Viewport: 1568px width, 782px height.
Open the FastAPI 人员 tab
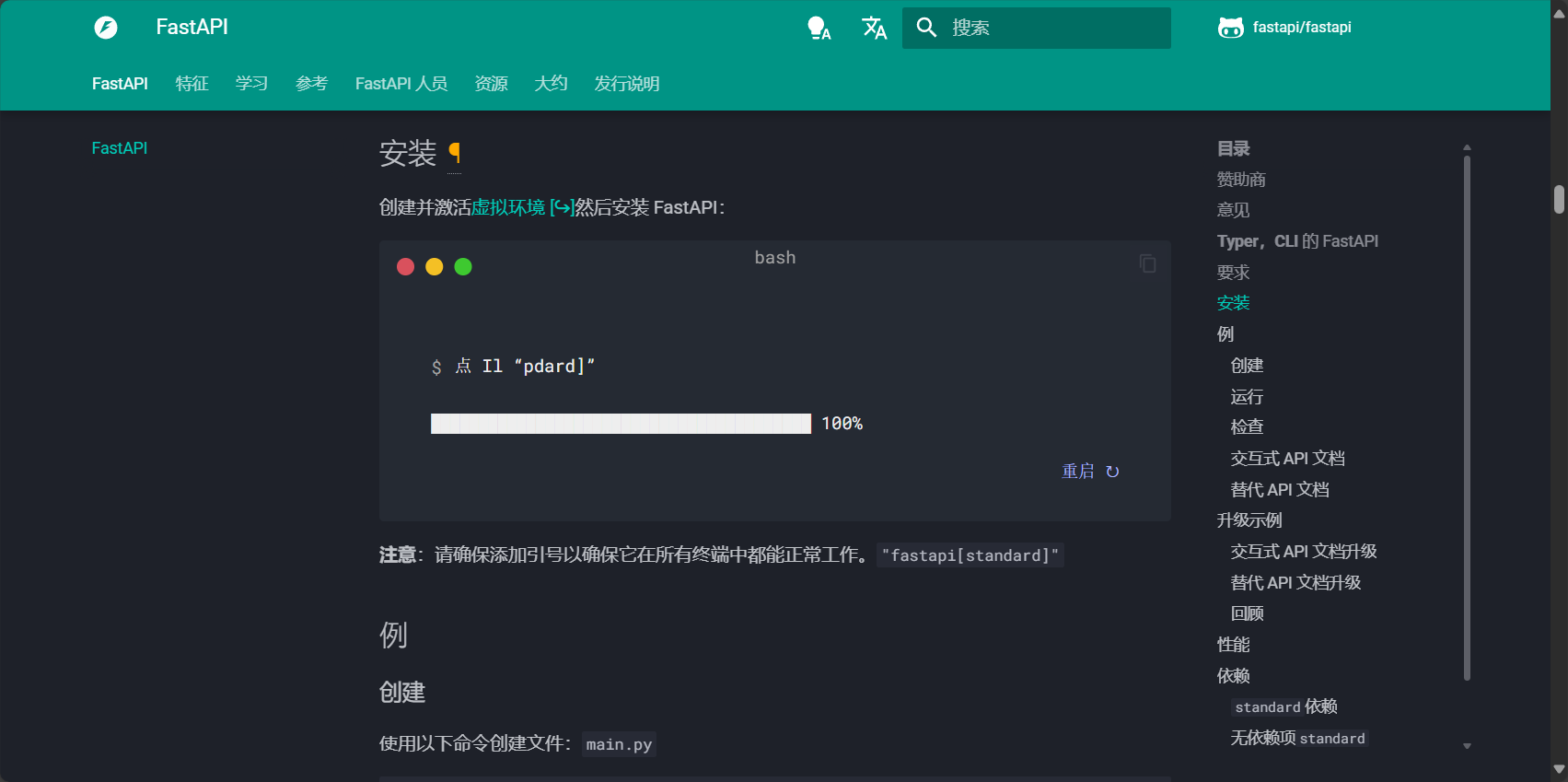401,84
